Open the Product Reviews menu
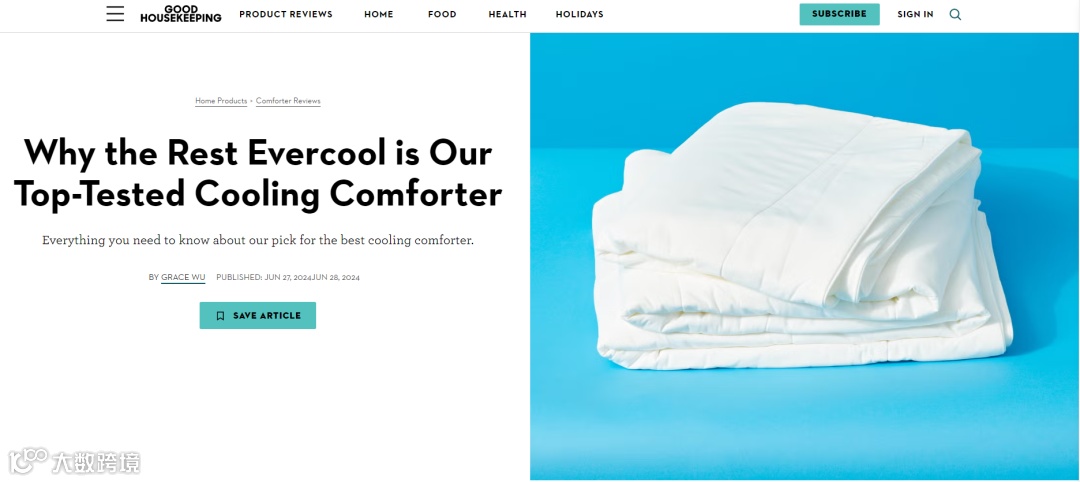 tap(286, 14)
